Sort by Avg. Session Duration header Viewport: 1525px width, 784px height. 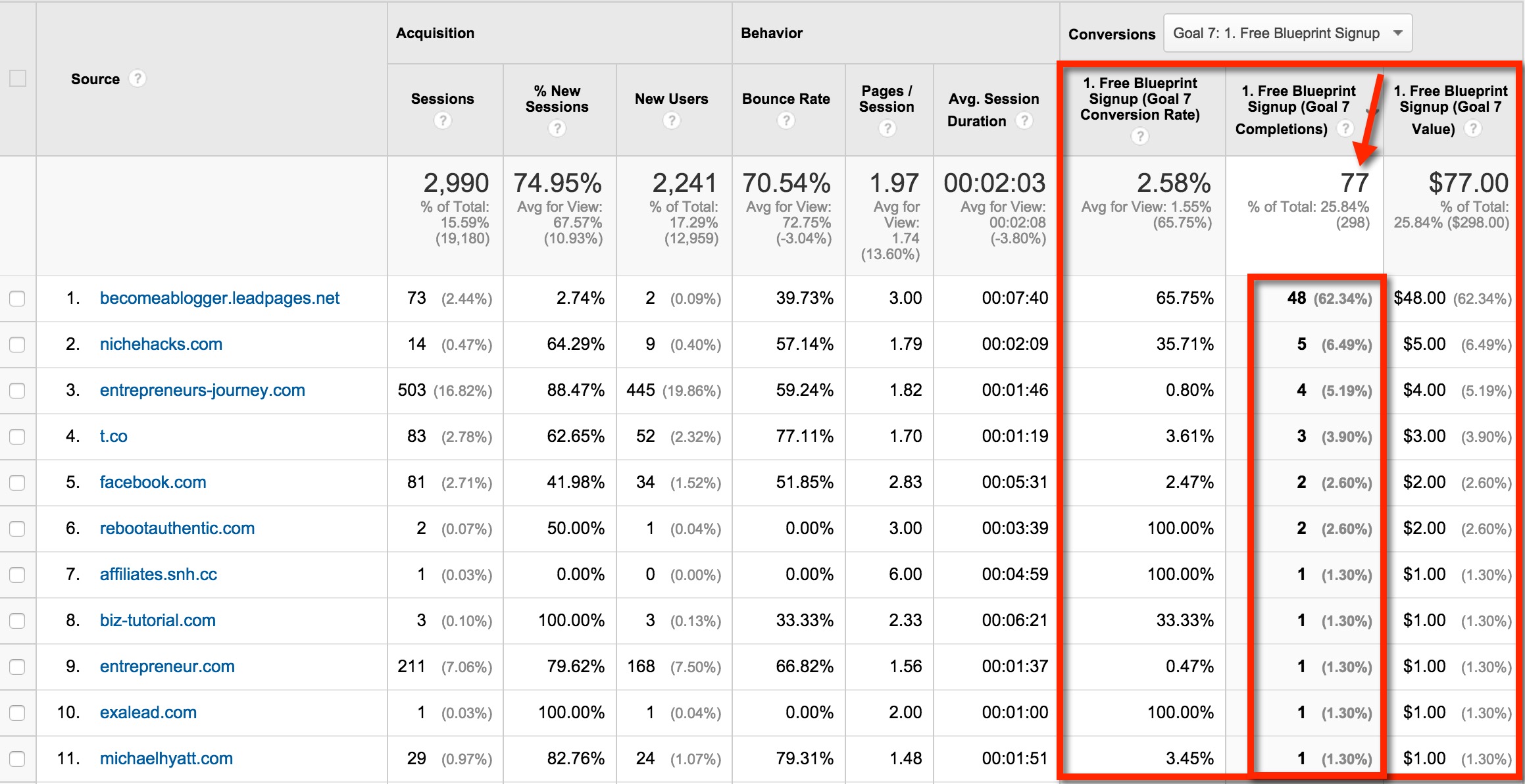(x=993, y=109)
